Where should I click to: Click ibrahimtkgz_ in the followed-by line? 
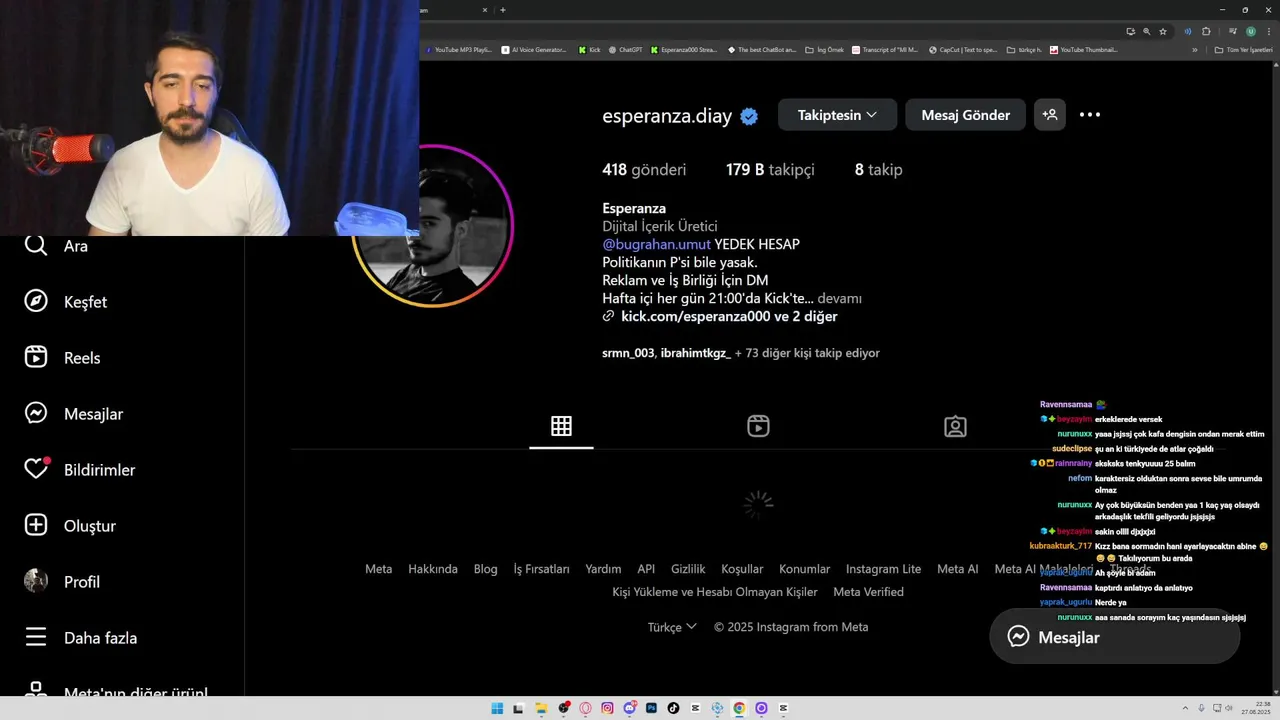695,353
